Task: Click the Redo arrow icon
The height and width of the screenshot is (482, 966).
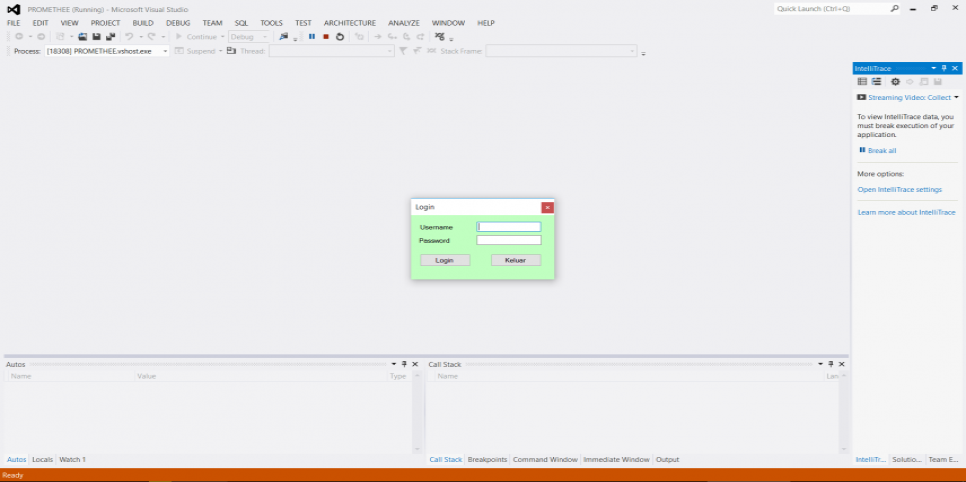Action: 151,36
